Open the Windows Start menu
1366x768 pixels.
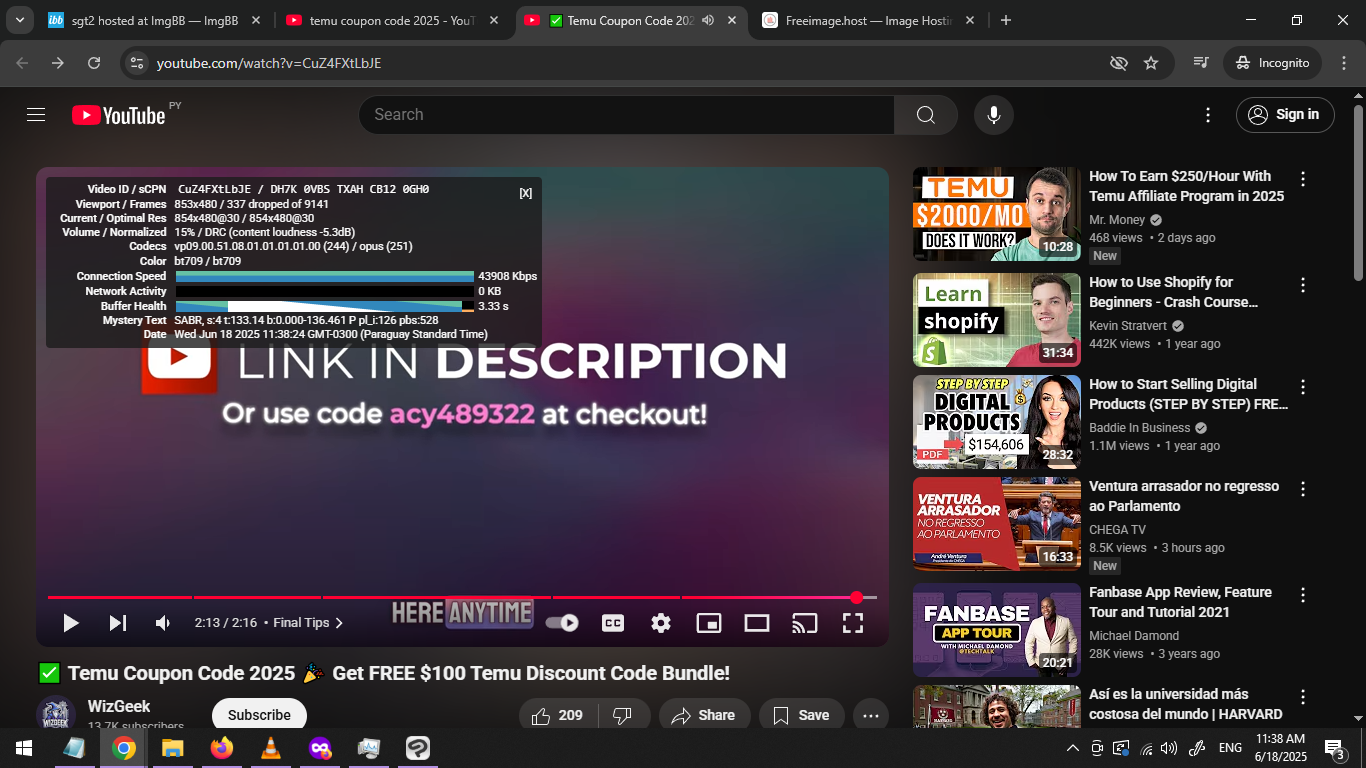24,748
